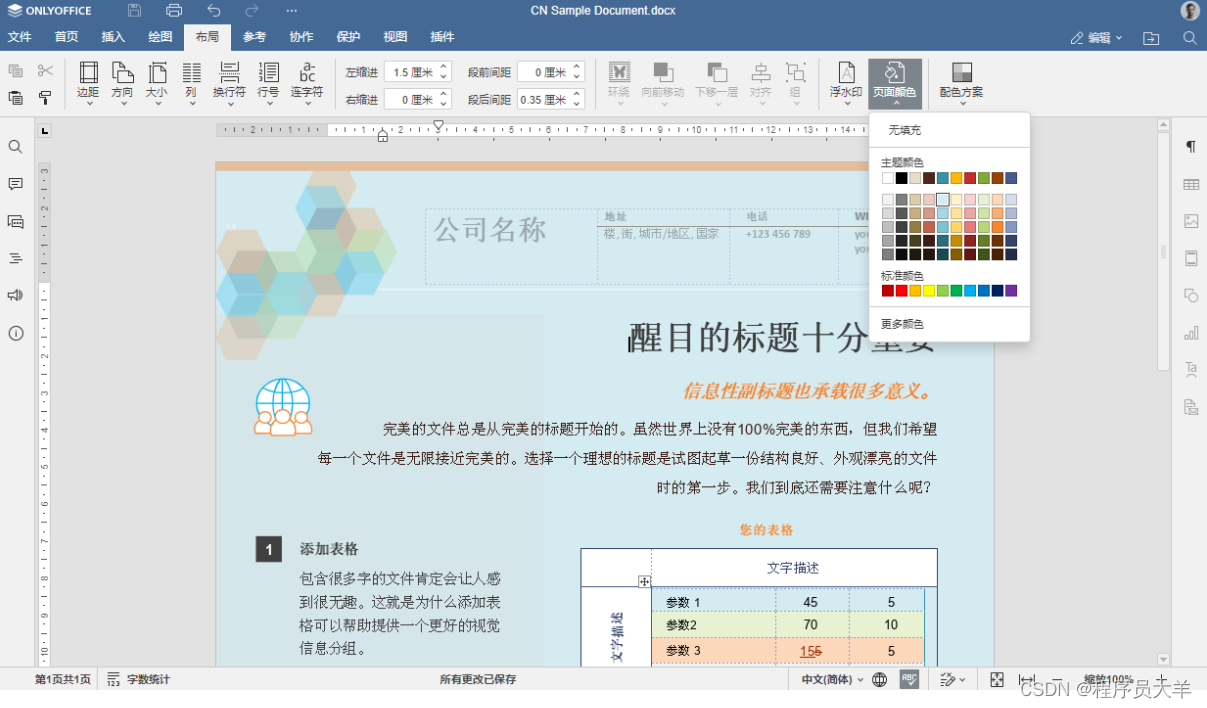Switch to the 插件 Plugins tab
The height and width of the screenshot is (708, 1207).
coord(442,38)
